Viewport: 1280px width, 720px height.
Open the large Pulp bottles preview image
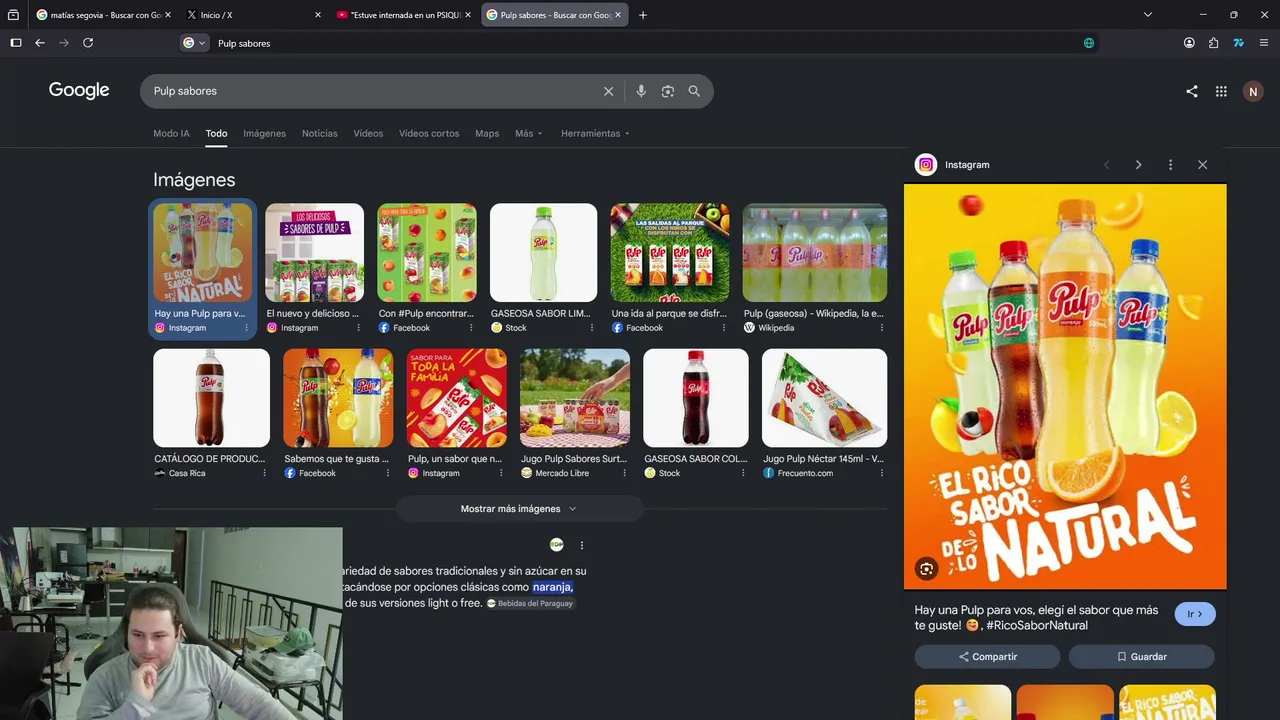1065,387
